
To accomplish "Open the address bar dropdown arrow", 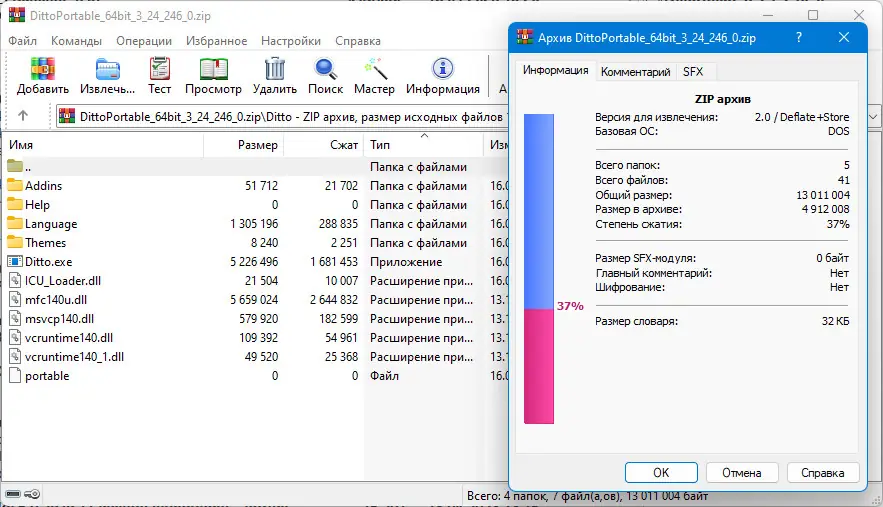I will tap(873, 117).
